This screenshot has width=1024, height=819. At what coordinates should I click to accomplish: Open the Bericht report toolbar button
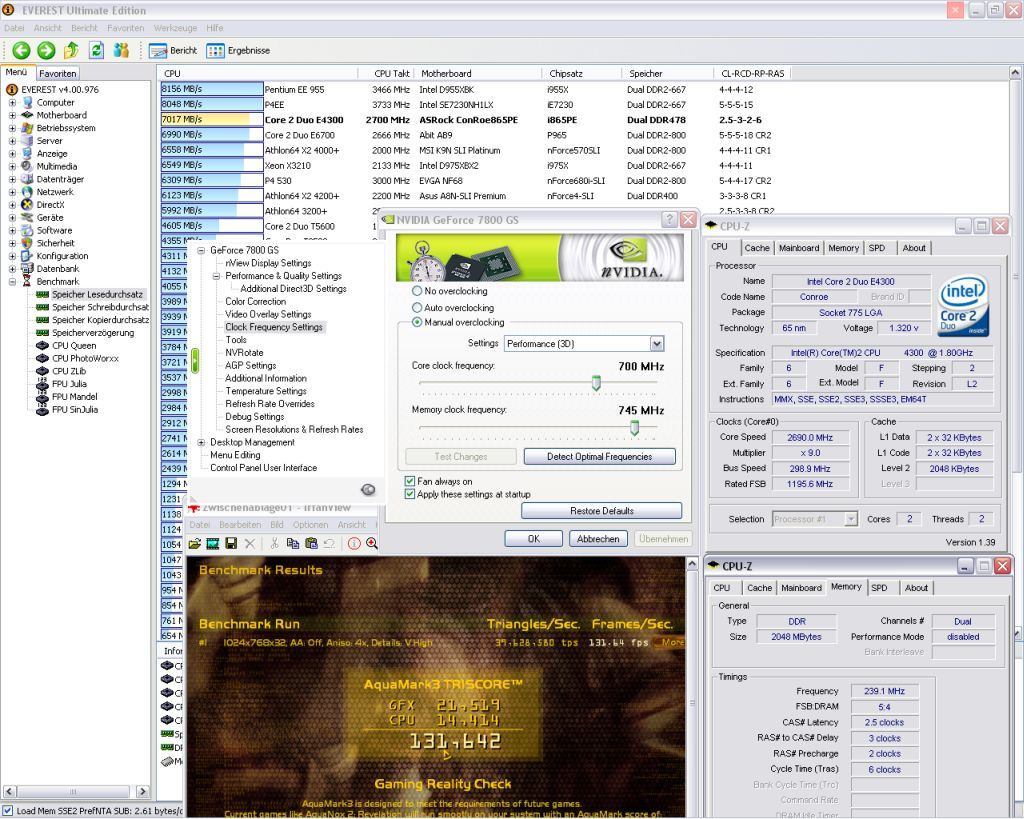(173, 50)
